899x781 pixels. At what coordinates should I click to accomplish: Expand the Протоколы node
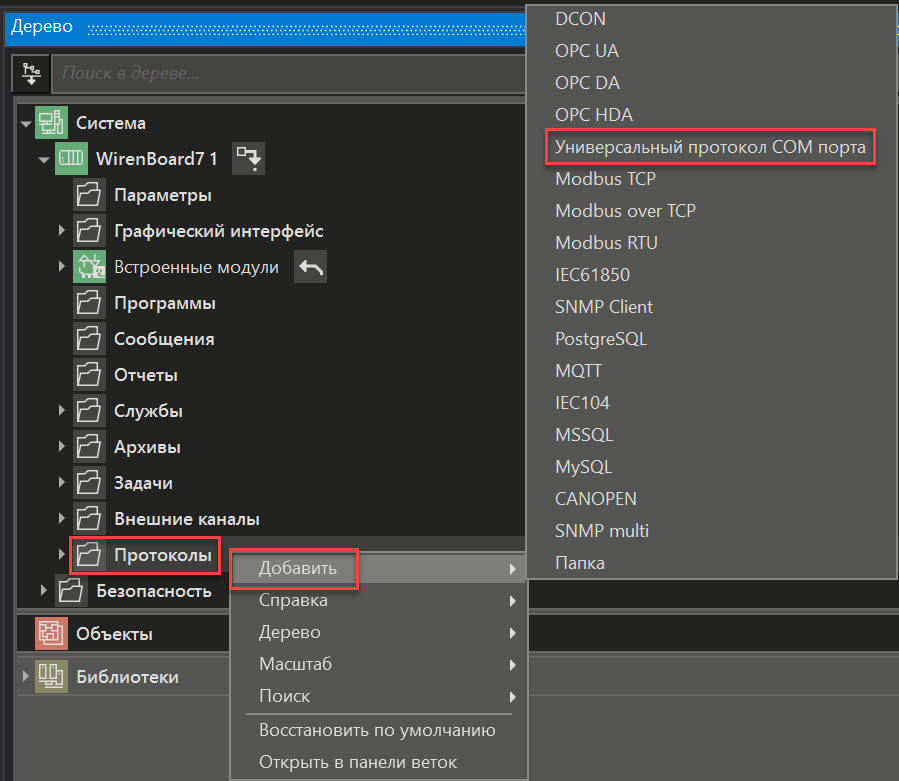pyautogui.click(x=61, y=554)
